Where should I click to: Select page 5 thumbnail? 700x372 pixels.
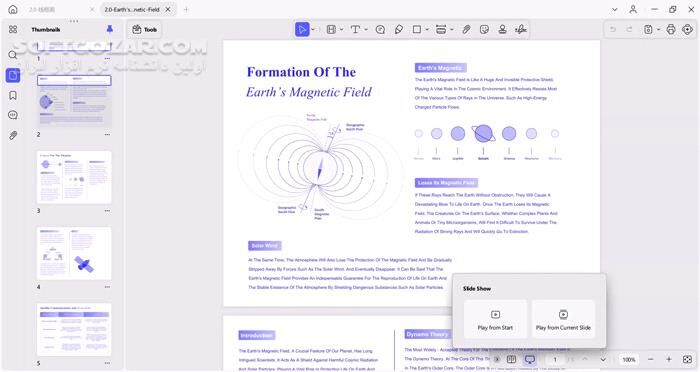tap(74, 330)
